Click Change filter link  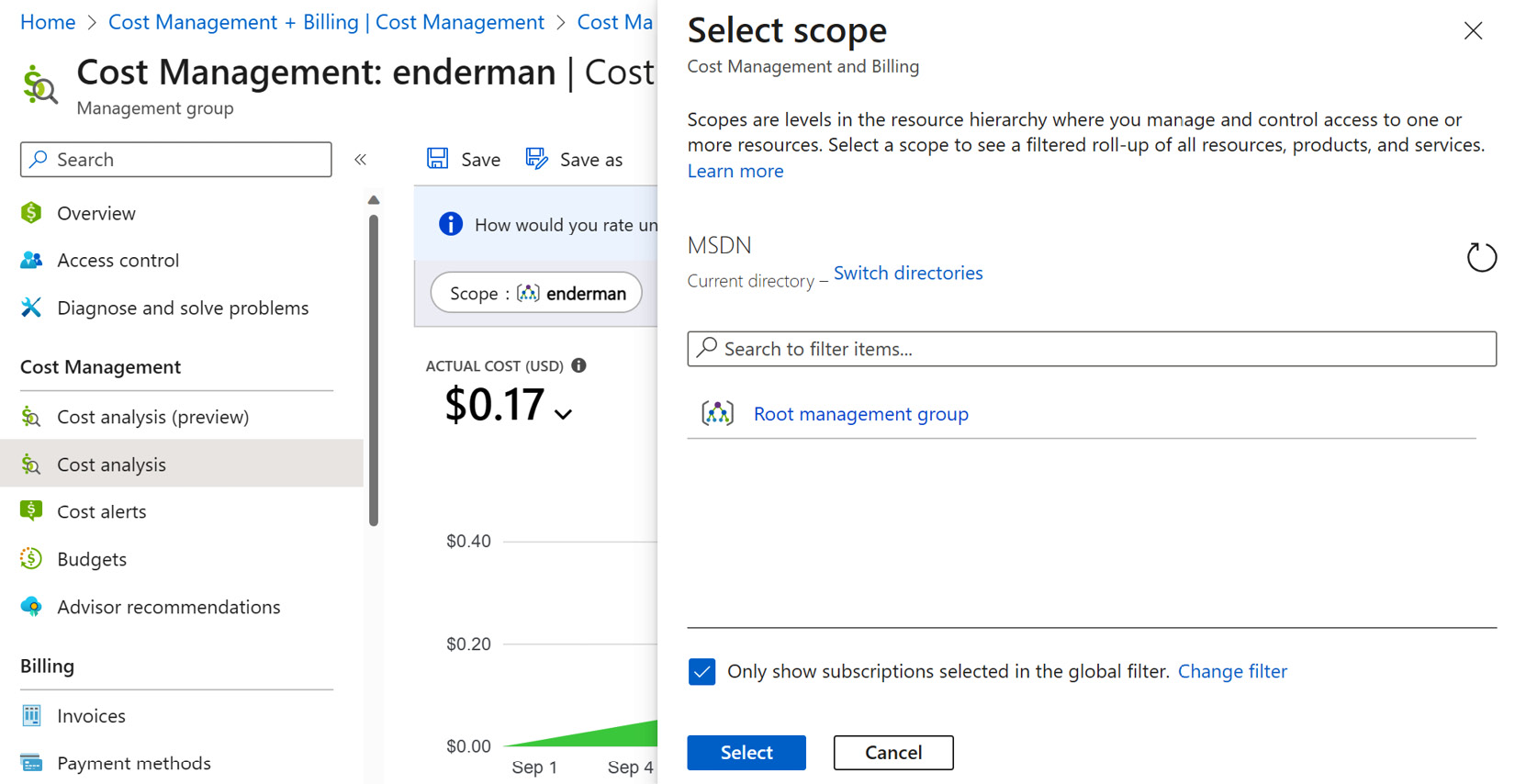pyautogui.click(x=1232, y=671)
